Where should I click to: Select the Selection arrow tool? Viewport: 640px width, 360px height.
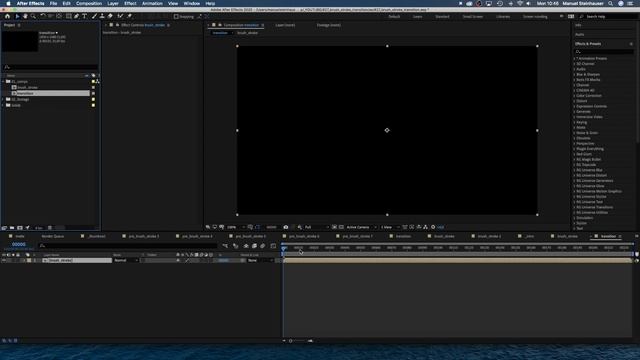tap(17, 16)
